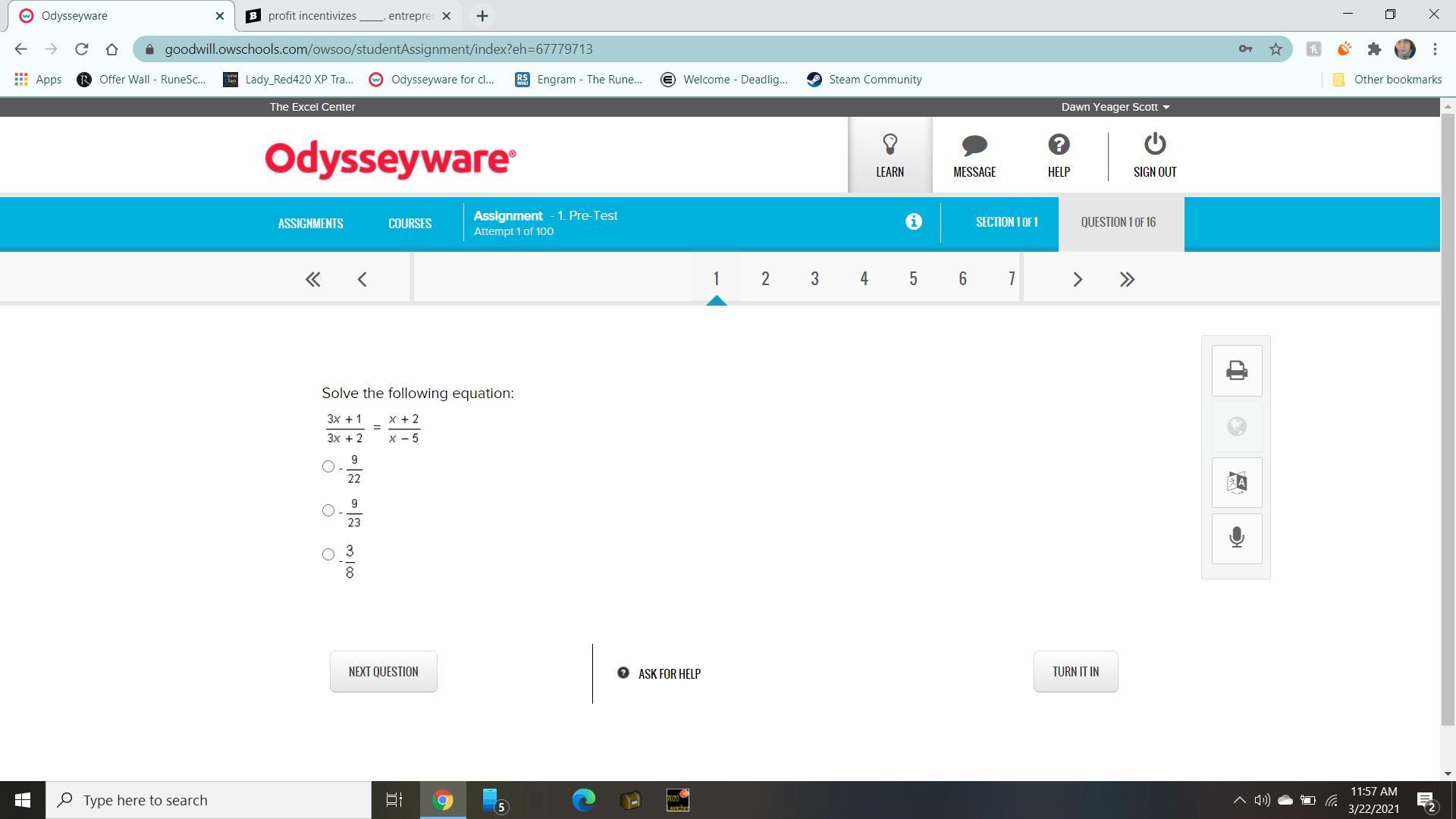This screenshot has height=819, width=1456.
Task: Click the Help question mark icon
Action: tap(1058, 145)
